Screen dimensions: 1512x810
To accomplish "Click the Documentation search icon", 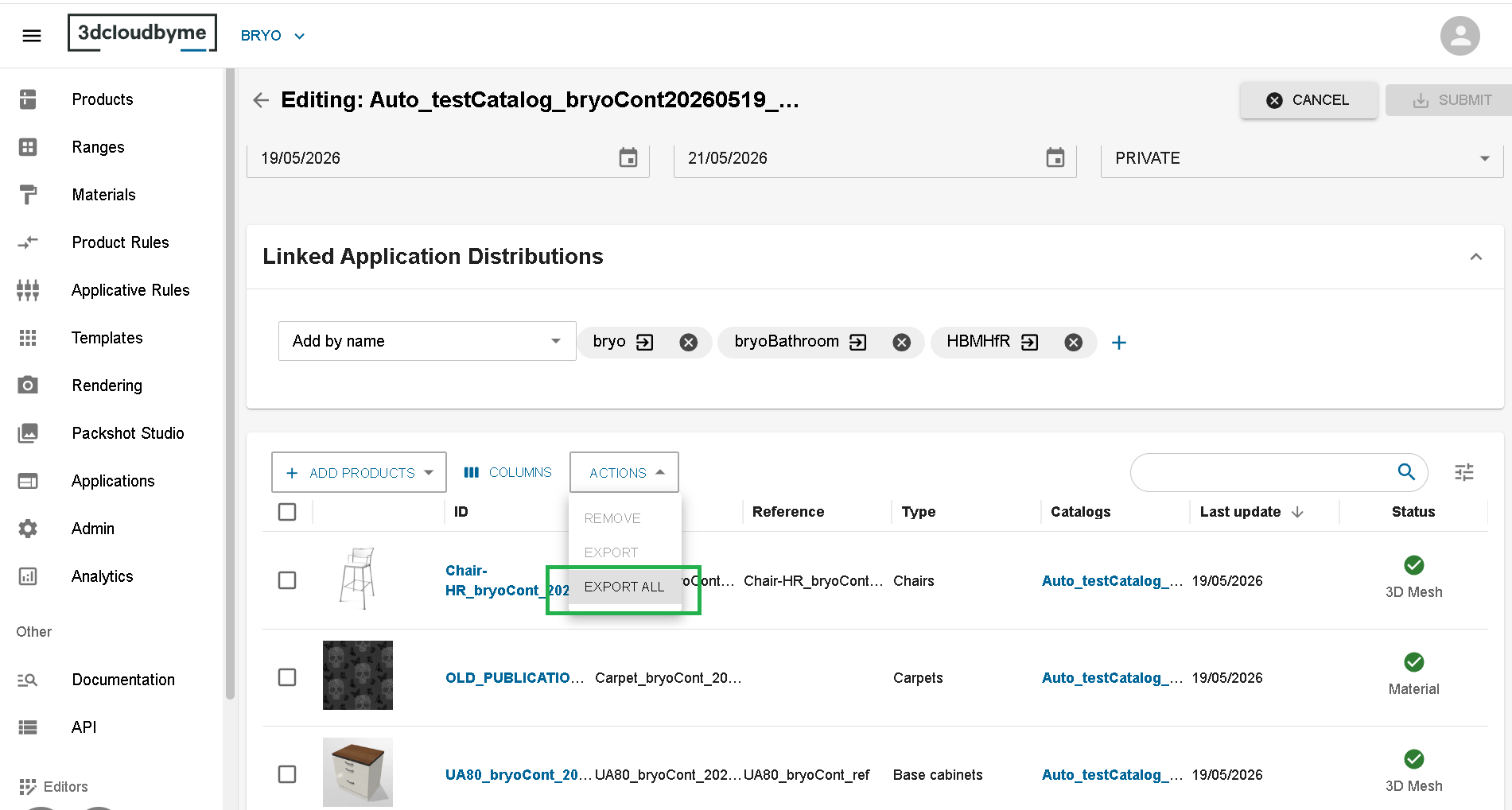I will [x=28, y=680].
